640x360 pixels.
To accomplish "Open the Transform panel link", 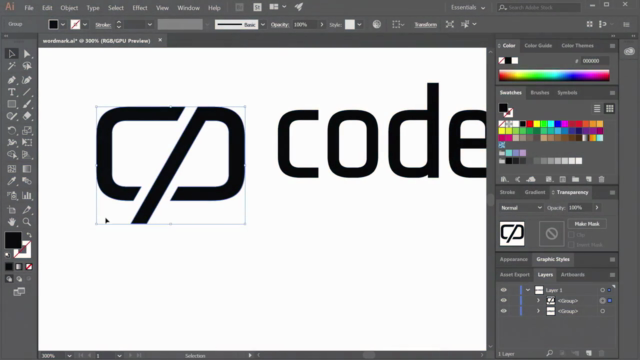I will coord(425,24).
